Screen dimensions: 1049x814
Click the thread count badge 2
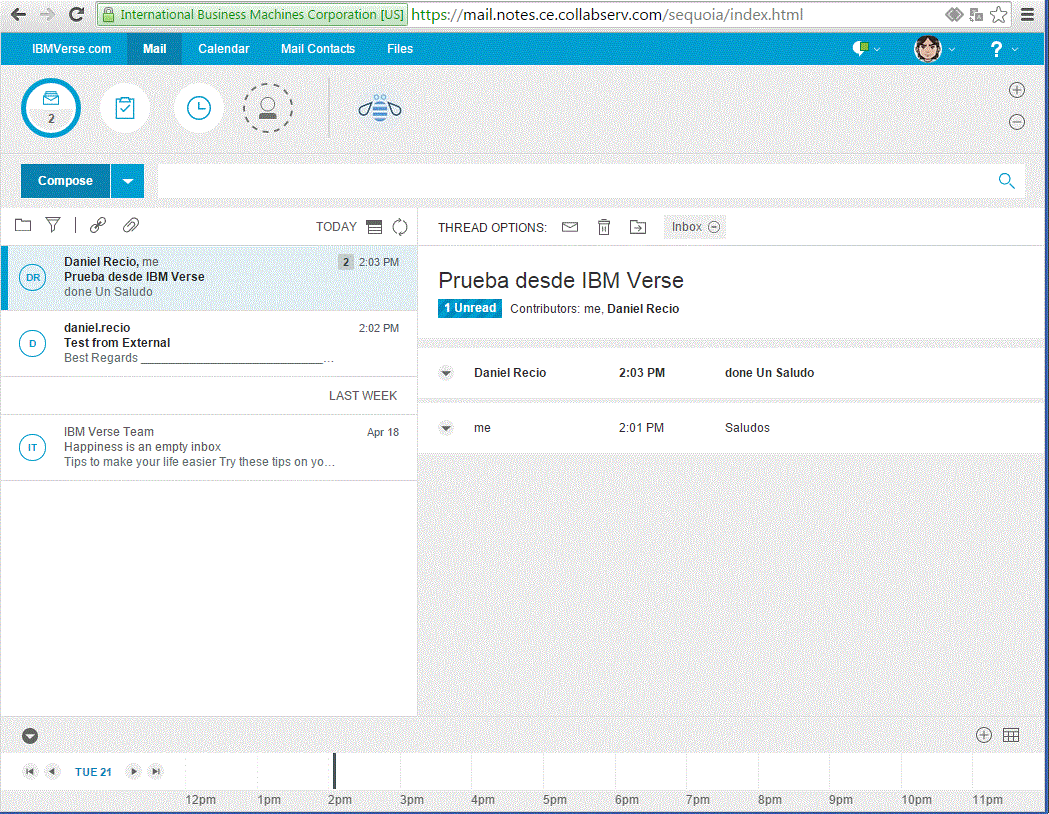[x=345, y=262]
